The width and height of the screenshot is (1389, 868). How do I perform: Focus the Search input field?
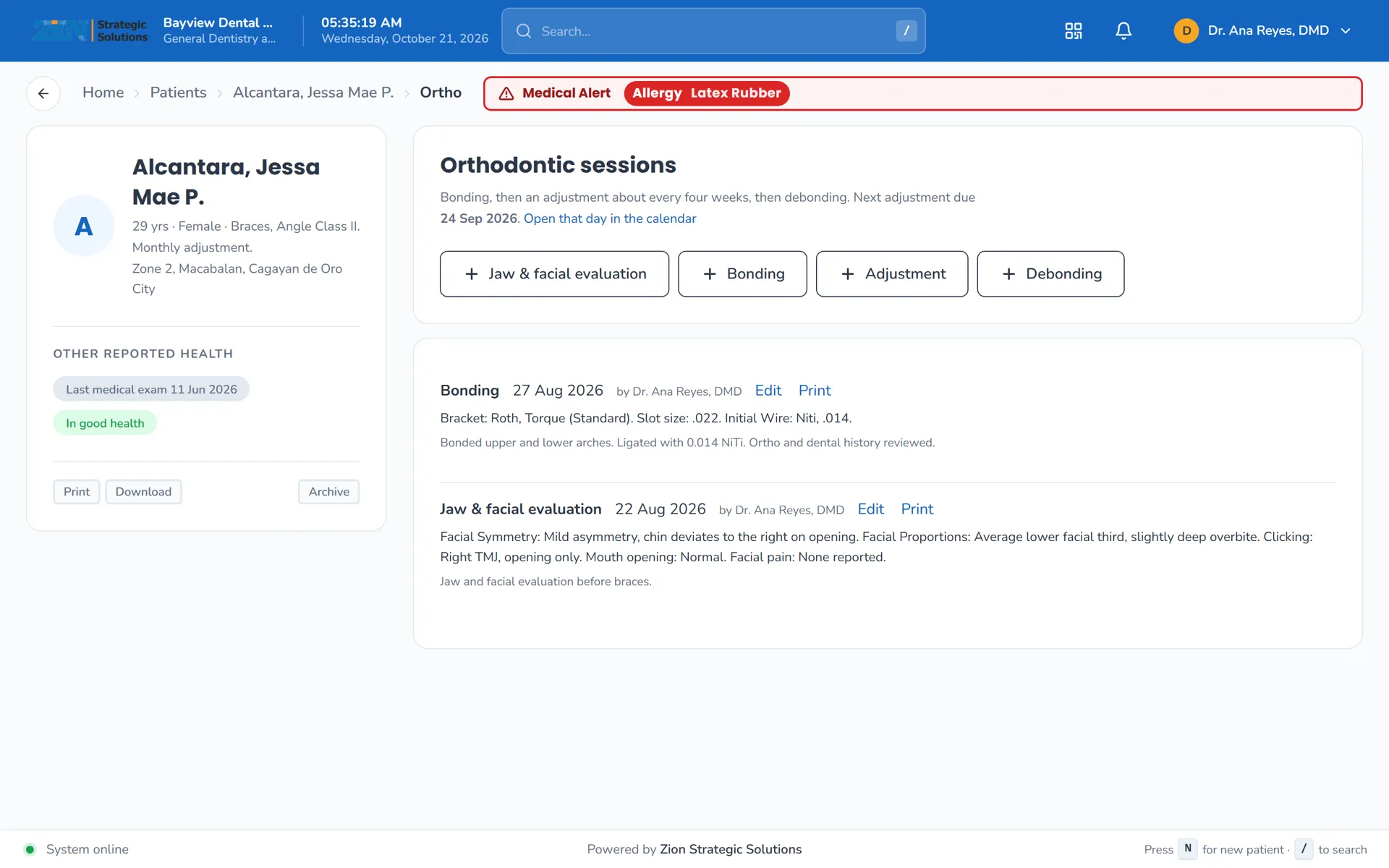point(713,31)
